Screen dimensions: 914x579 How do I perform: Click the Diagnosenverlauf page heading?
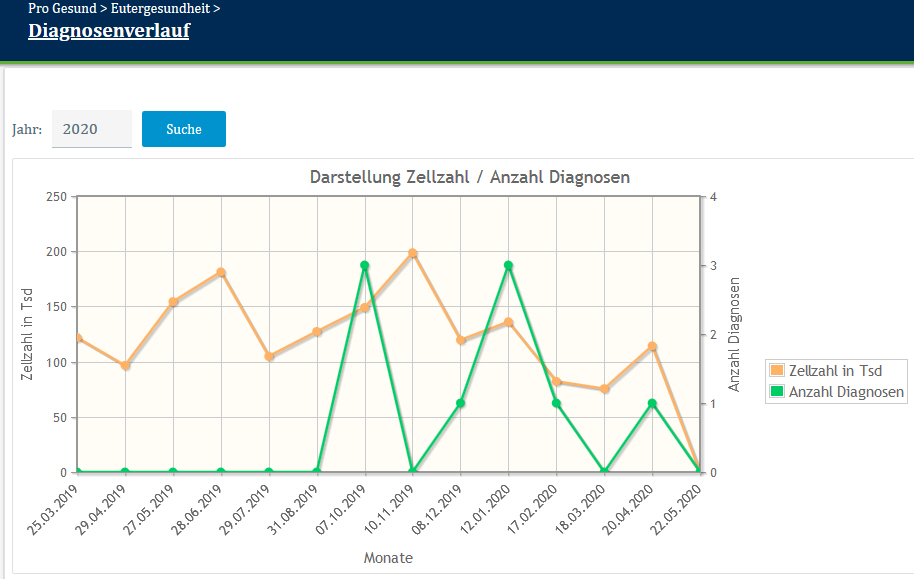coord(109,31)
